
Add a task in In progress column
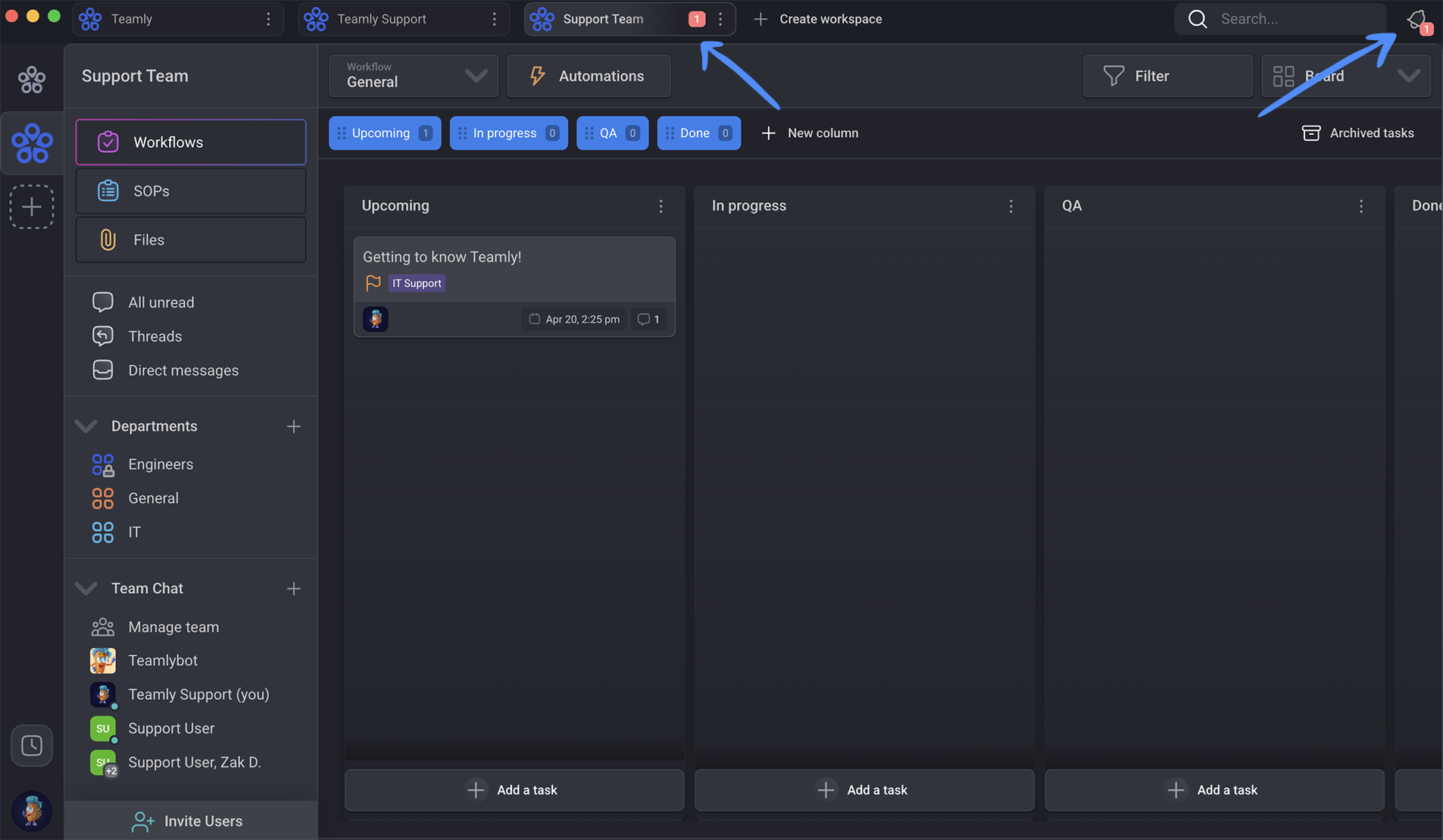(864, 790)
